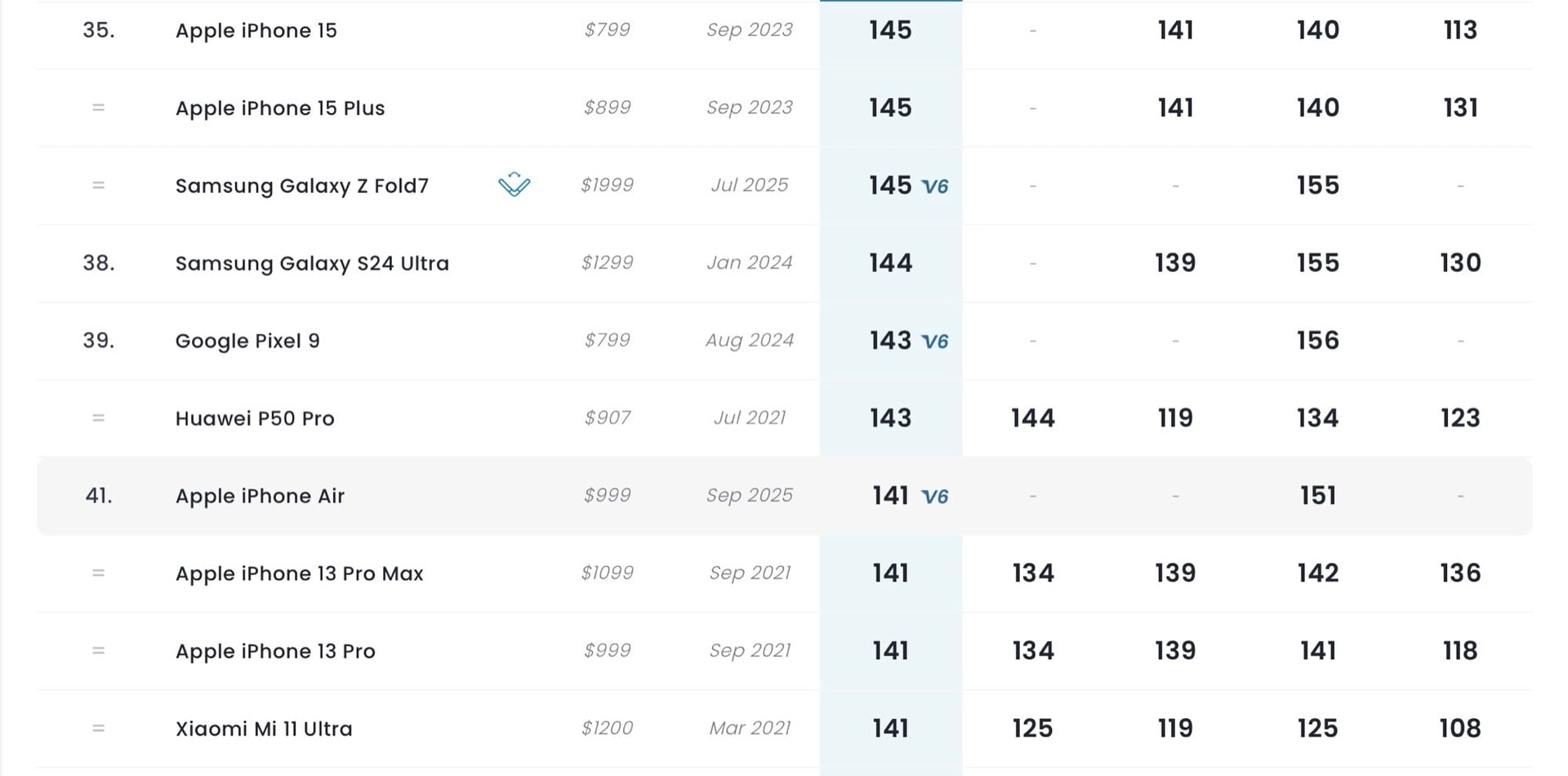This screenshot has width=1568, height=776.
Task: Click the tie symbol before iPhone 15 Plus
Action: (x=99, y=108)
